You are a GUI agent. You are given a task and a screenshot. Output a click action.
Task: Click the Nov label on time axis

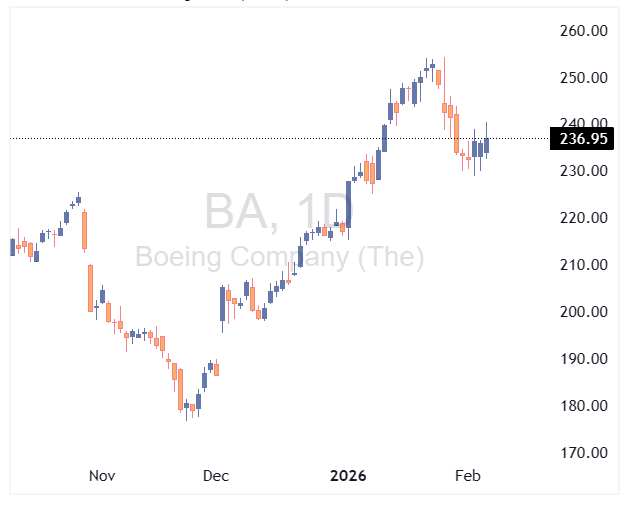[x=102, y=476]
